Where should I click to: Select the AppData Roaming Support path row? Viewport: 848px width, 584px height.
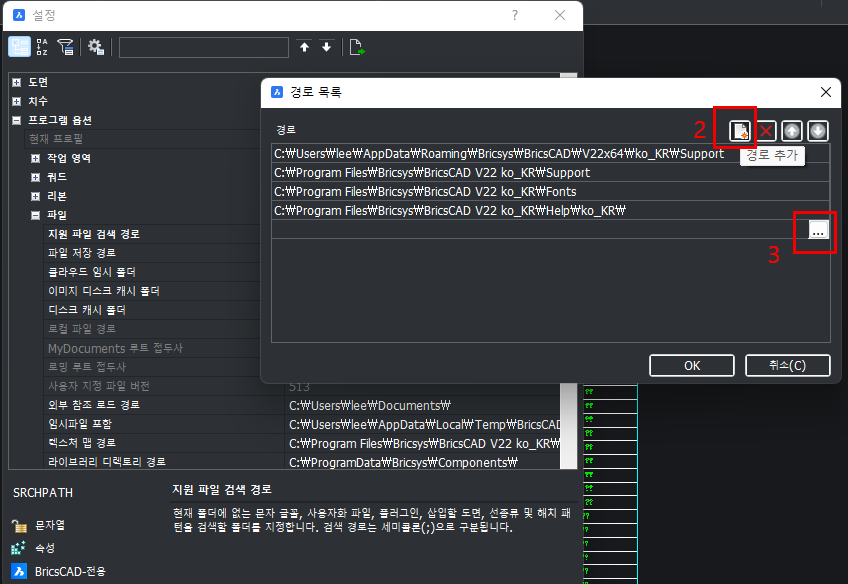(551, 154)
